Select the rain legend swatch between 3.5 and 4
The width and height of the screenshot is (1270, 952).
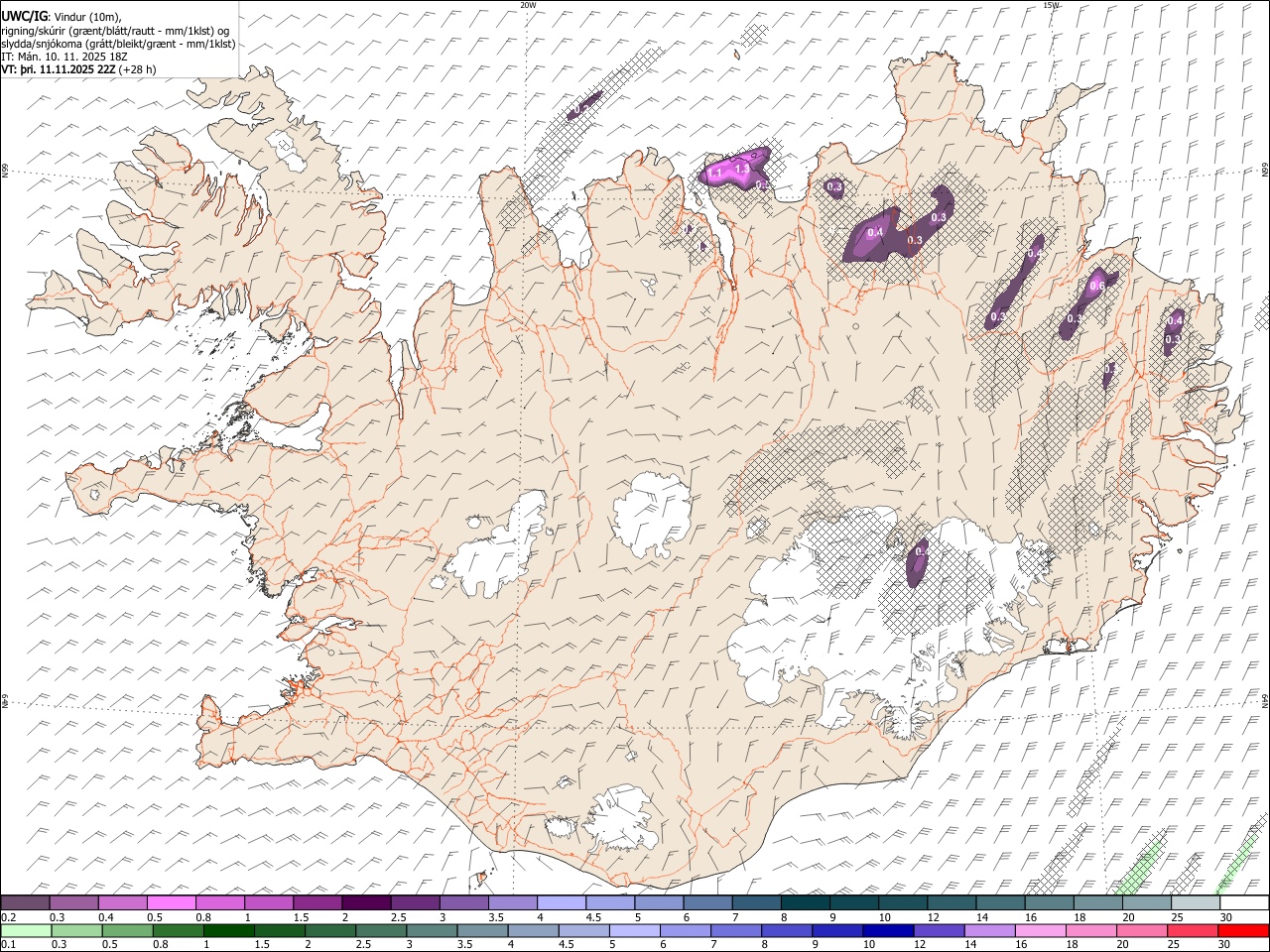[x=482, y=930]
